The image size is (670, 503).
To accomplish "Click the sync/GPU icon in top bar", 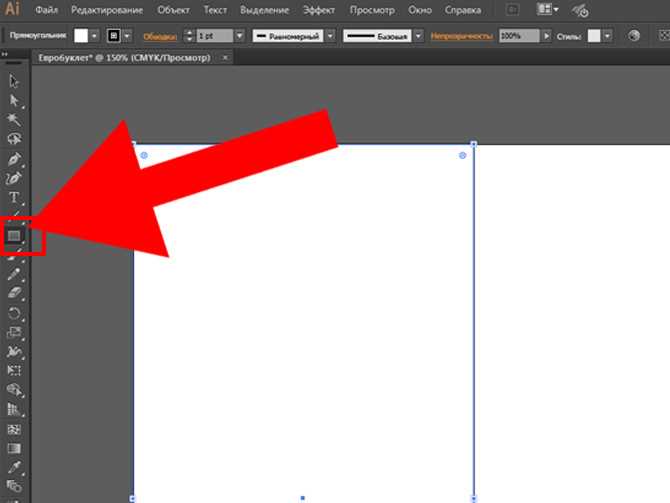I will [x=580, y=11].
